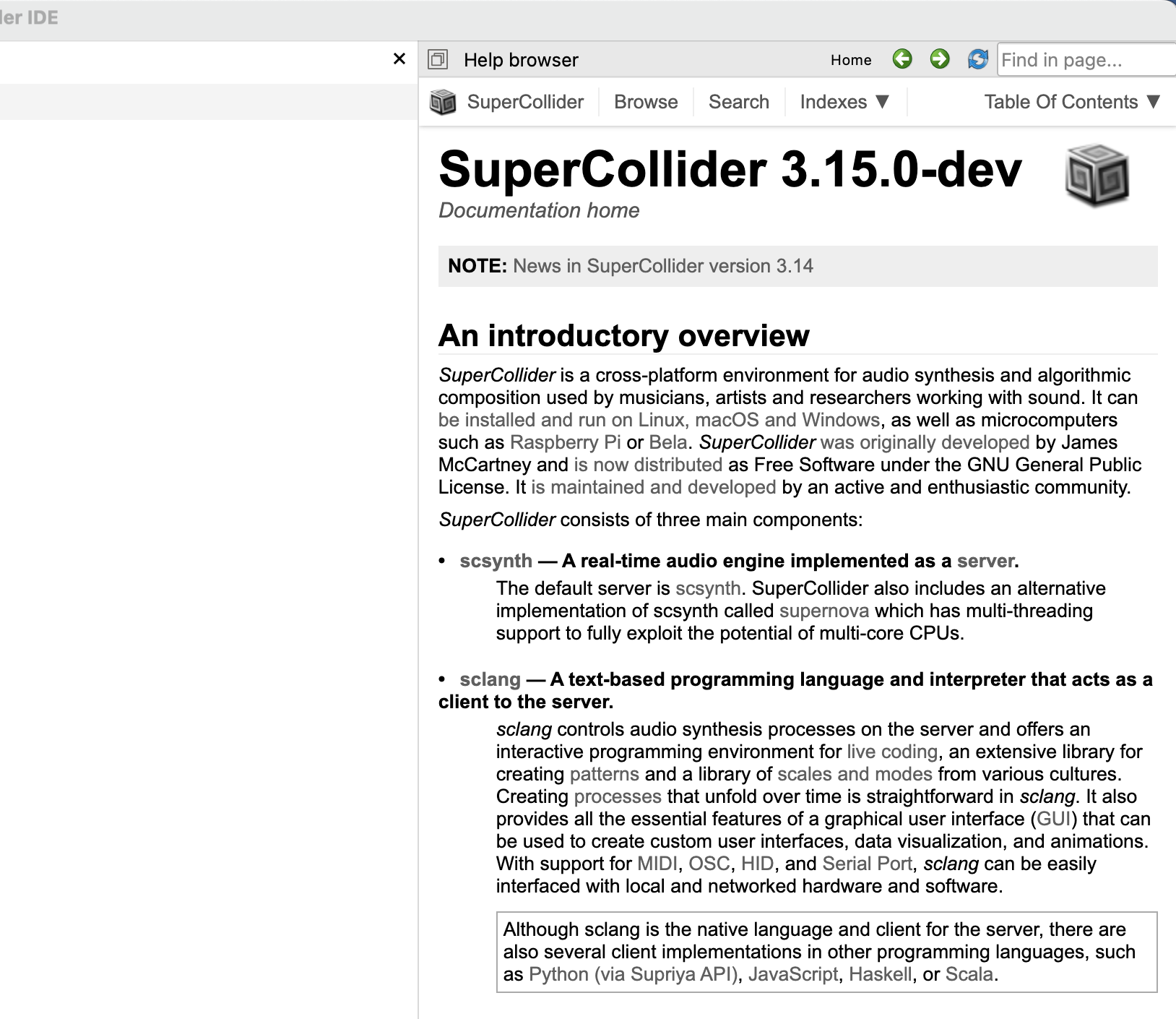Follow the 'is now distributed' link
Viewport: 1176px width, 1019px height.
(x=648, y=465)
